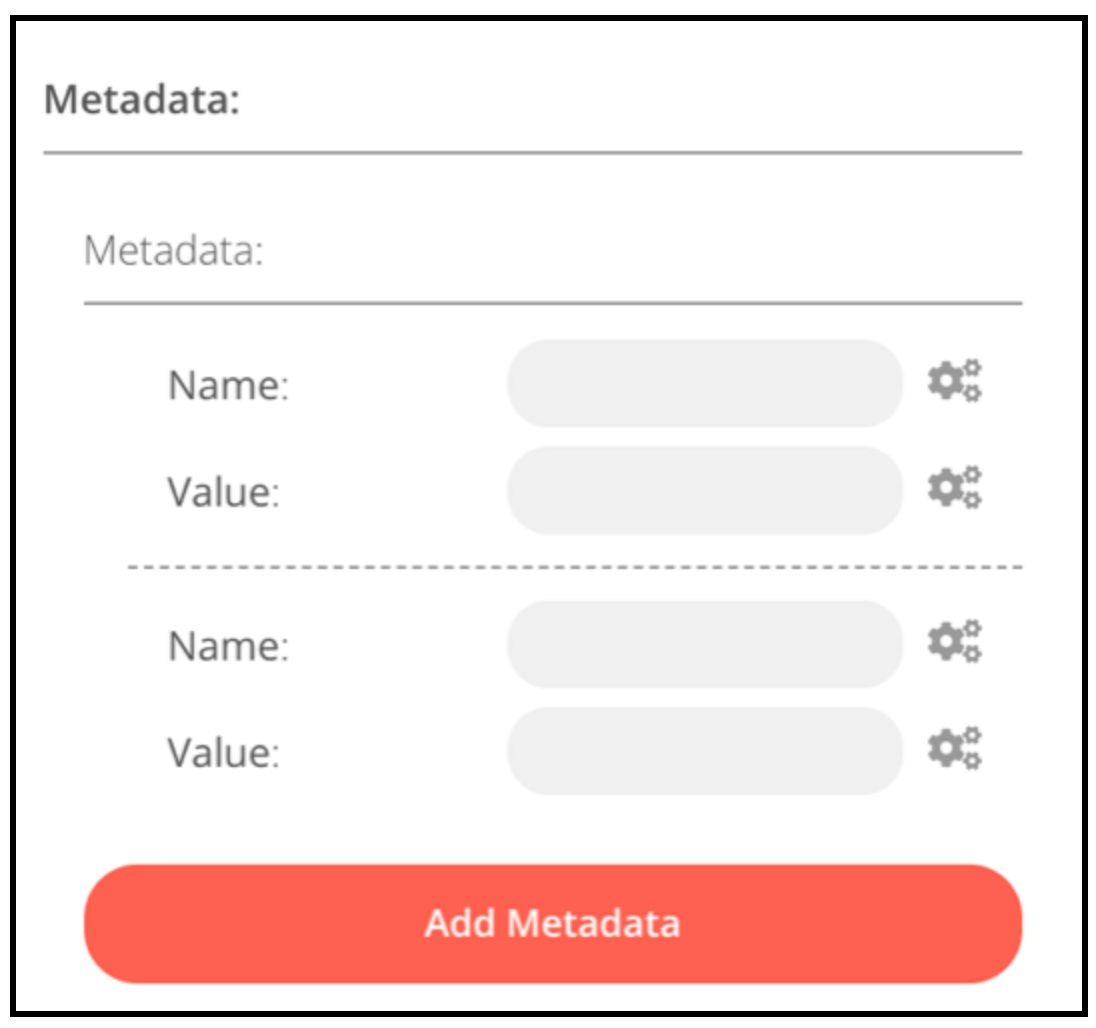Image resolution: width=1096 pixels, height=1028 pixels.
Task: Select the second Value input field
Action: 704,751
